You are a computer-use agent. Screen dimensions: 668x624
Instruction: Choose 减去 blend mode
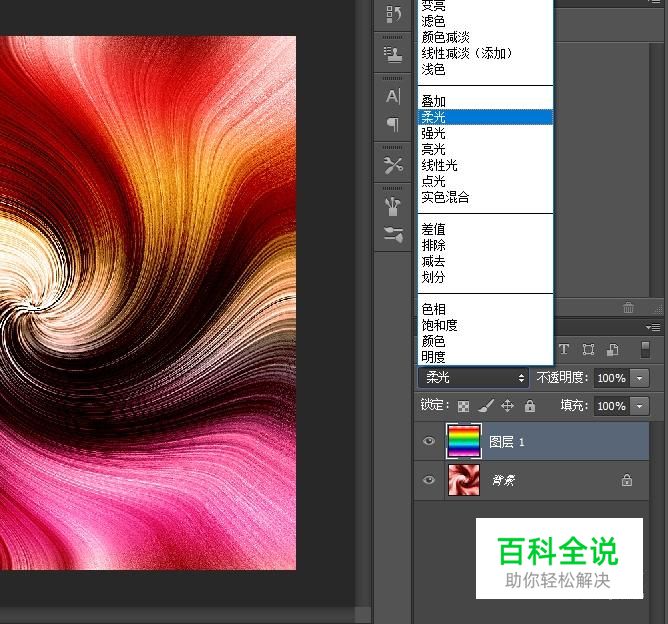[x=485, y=261]
